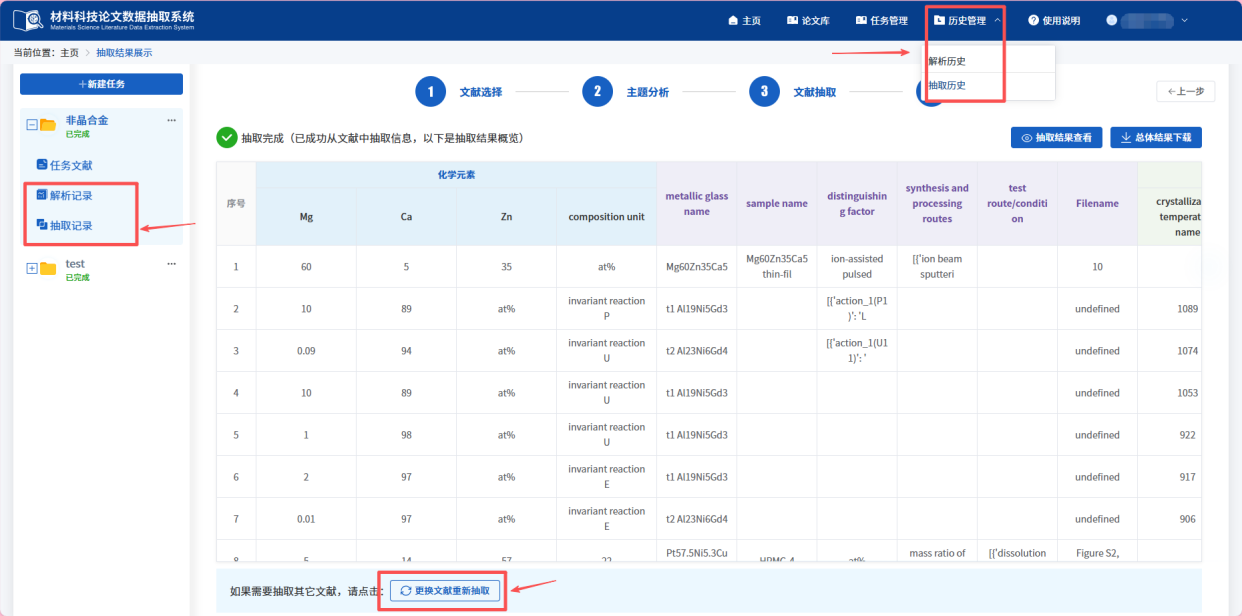Image resolution: width=1242 pixels, height=616 pixels.
Task: Open 历史管理 menu in the navbar
Action: [966, 20]
